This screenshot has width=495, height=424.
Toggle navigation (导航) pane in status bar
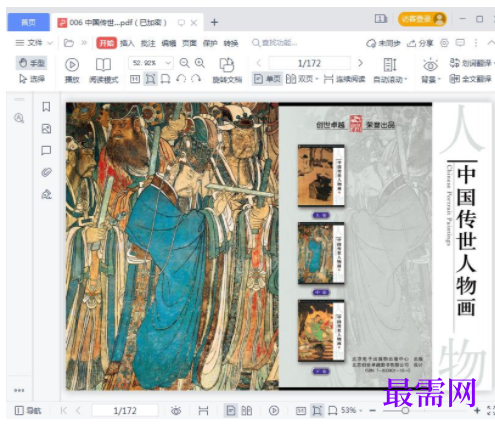coord(28,411)
